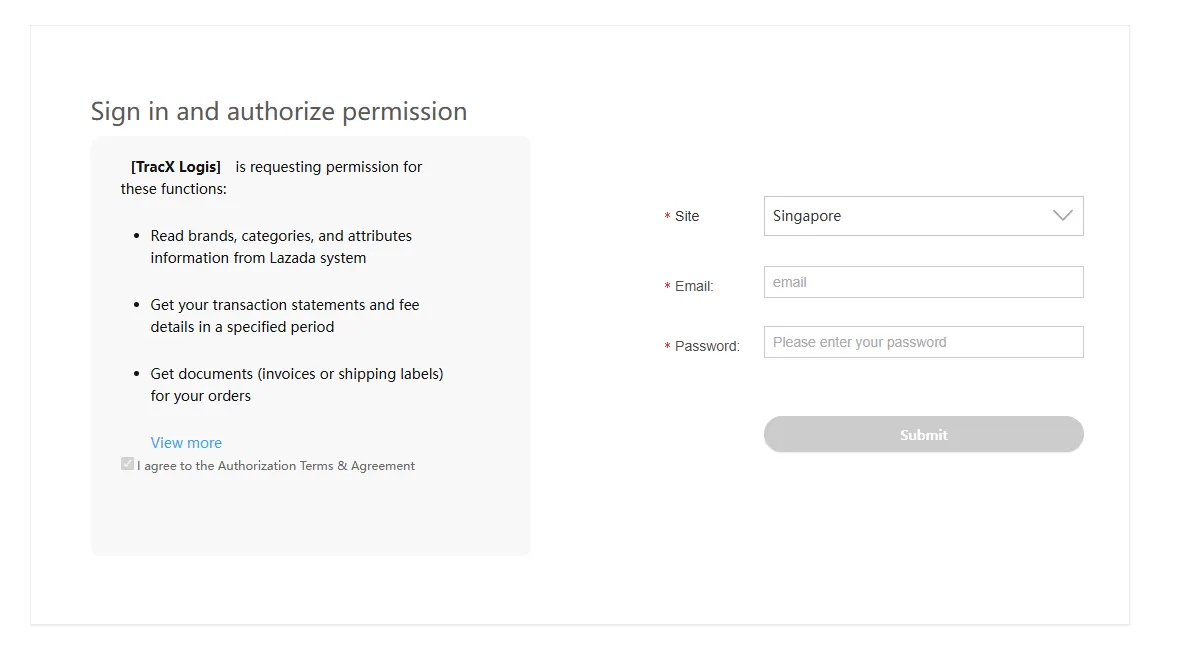This screenshot has width=1194, height=670.
Task: Click the 'is requesting permission for' text
Action: pyautogui.click(x=329, y=167)
